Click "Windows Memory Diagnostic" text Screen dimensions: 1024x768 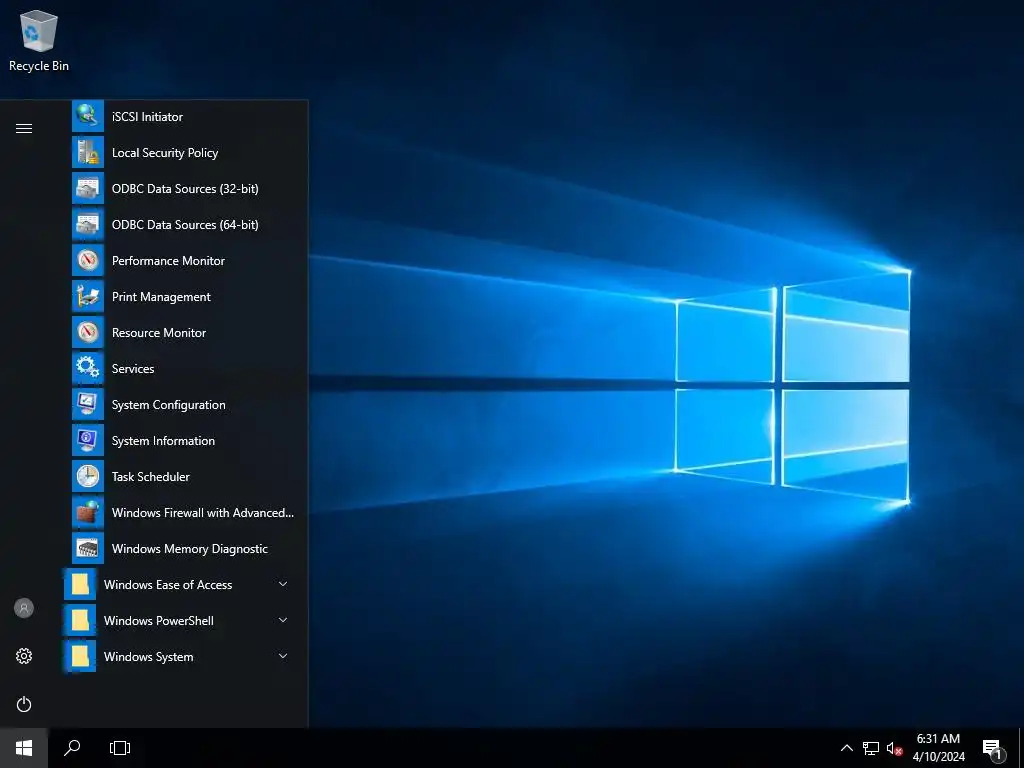tap(189, 549)
